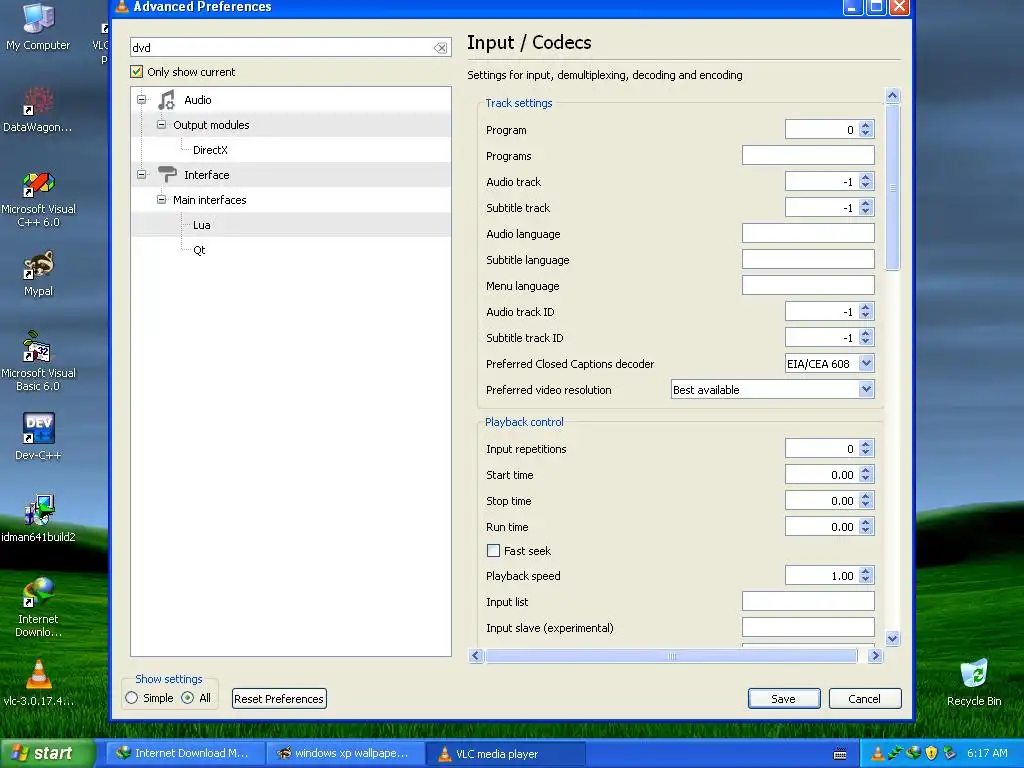Switch to Internet Download Manager taskbar item

[x=185, y=753]
